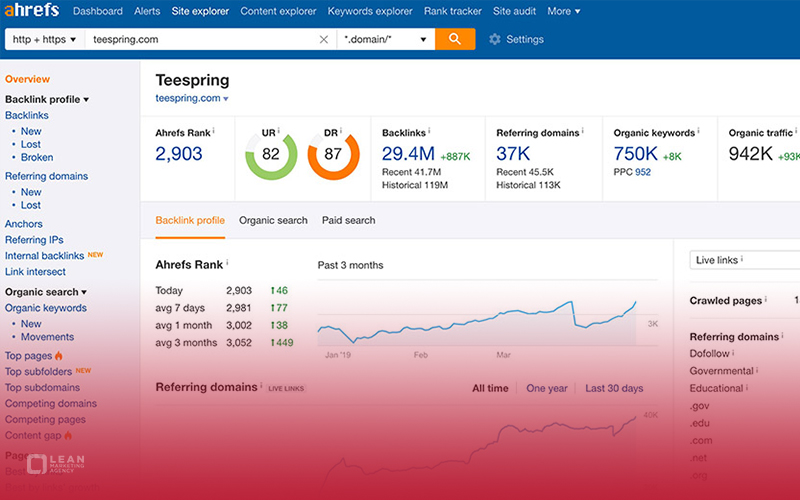Click the DR 87 donut gauge
Viewport: 800px width, 500px height.
[333, 154]
